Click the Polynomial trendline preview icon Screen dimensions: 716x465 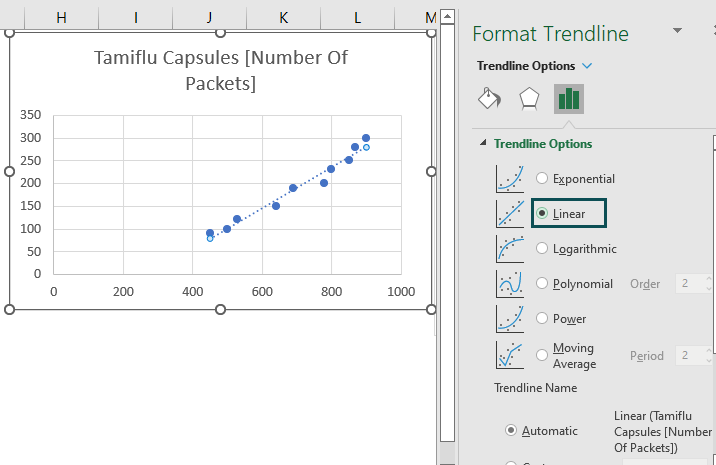pyautogui.click(x=510, y=284)
